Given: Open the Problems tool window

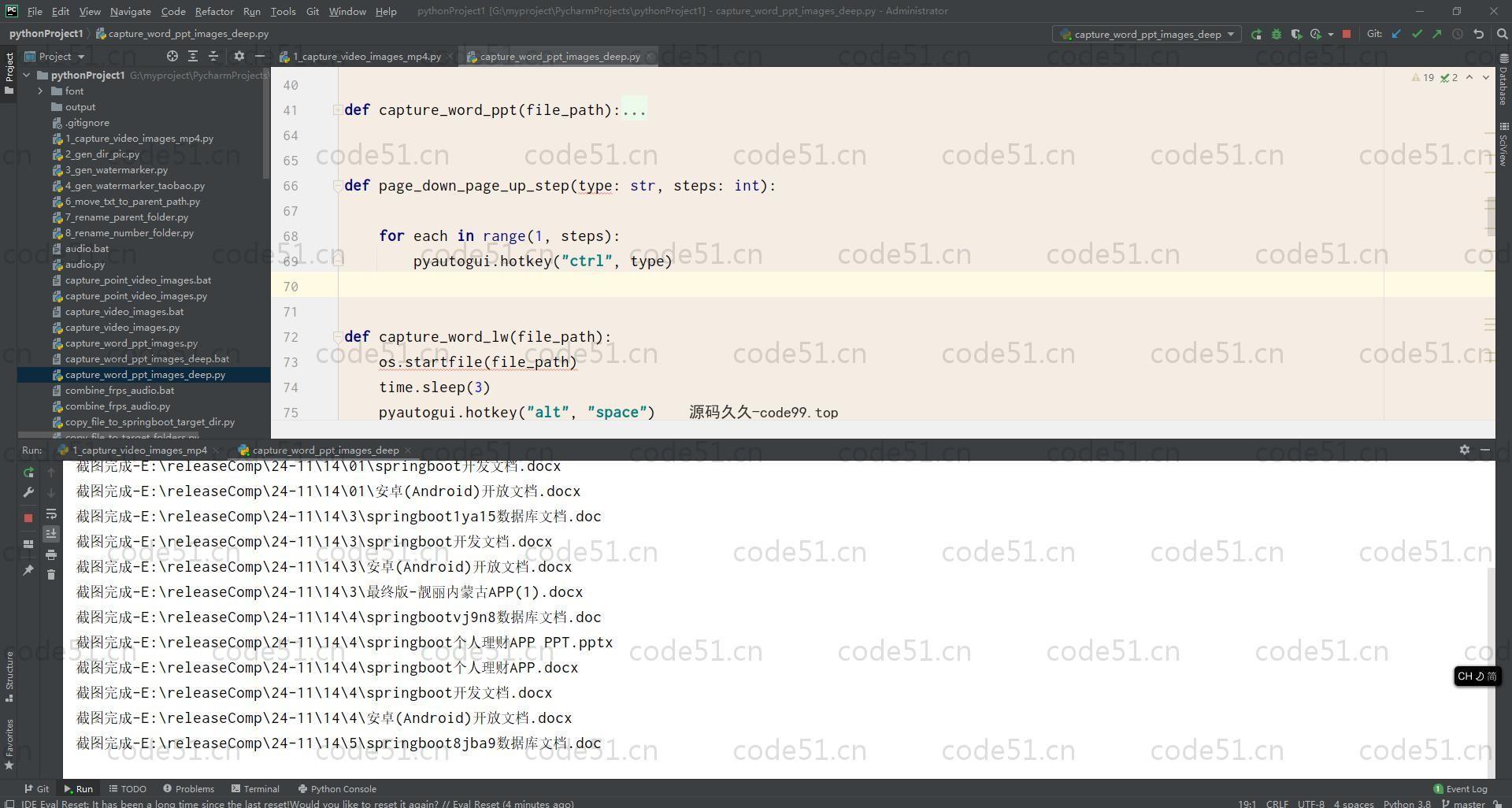Looking at the screenshot, I should point(188,788).
